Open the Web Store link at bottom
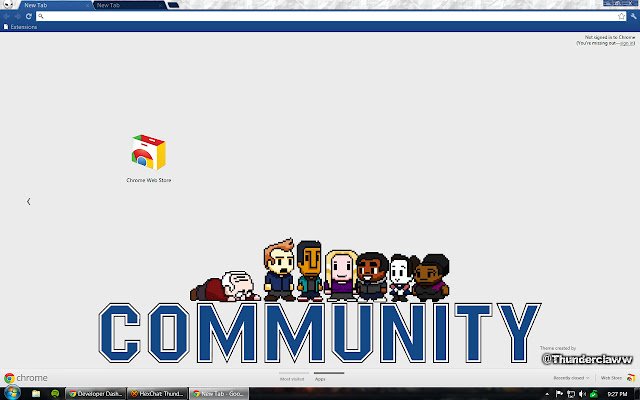640x400 pixels. pyautogui.click(x=618, y=378)
